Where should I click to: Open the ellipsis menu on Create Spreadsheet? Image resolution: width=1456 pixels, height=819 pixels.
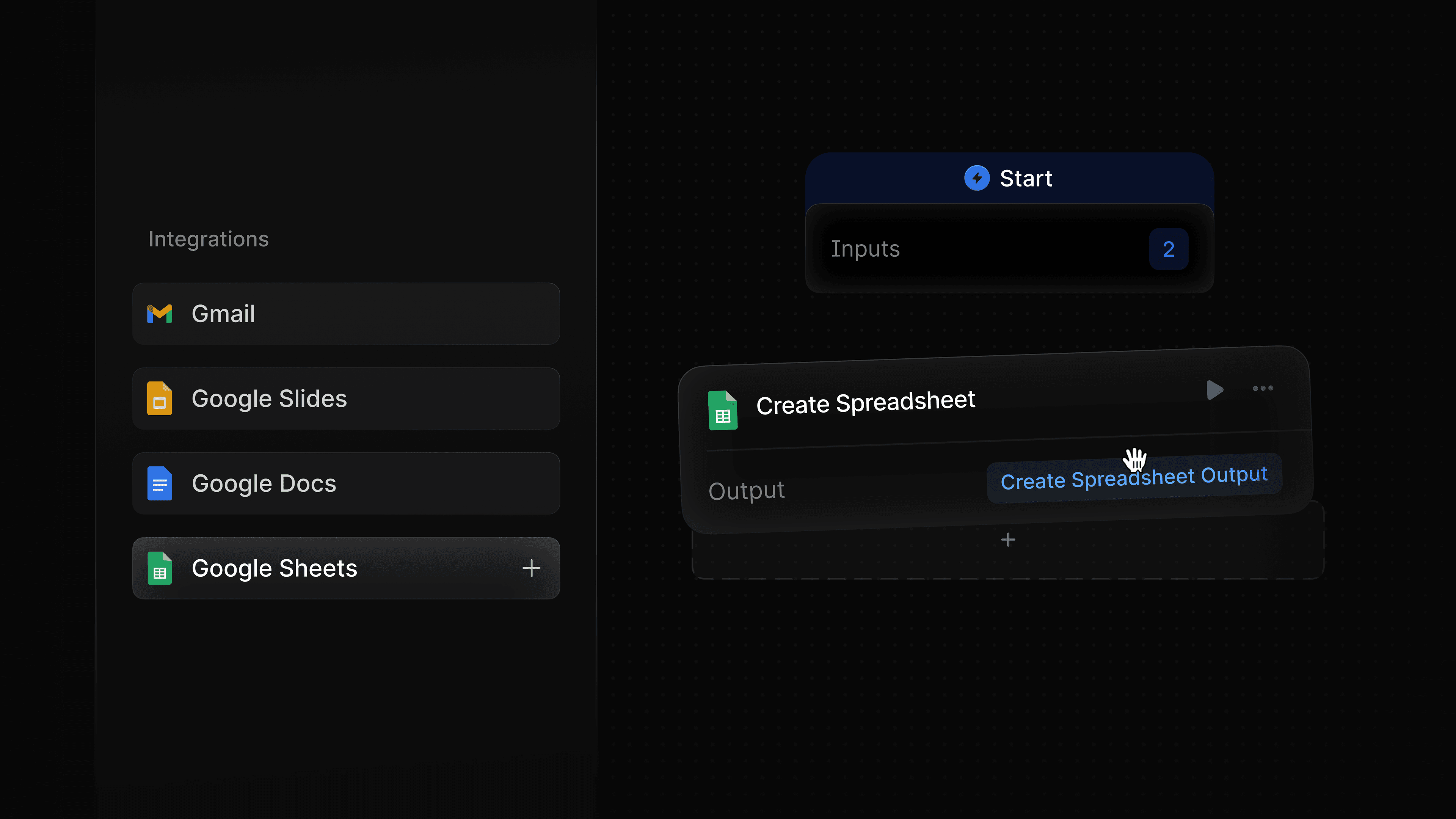[1263, 388]
